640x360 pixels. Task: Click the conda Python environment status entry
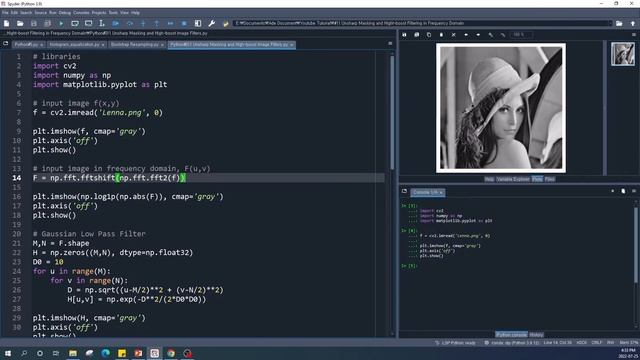pyautogui.click(x=511, y=343)
